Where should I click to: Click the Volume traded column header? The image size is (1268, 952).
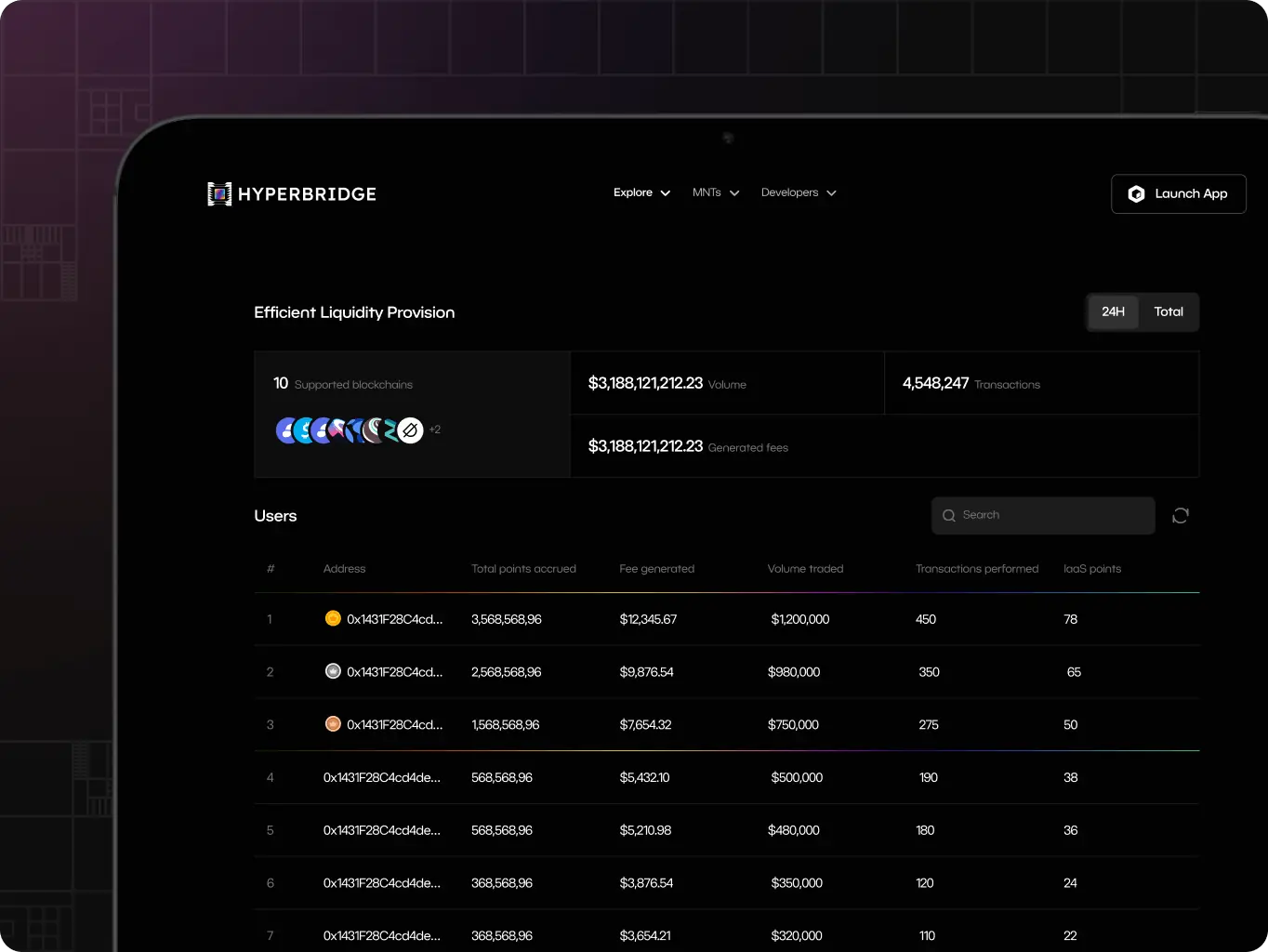click(805, 568)
